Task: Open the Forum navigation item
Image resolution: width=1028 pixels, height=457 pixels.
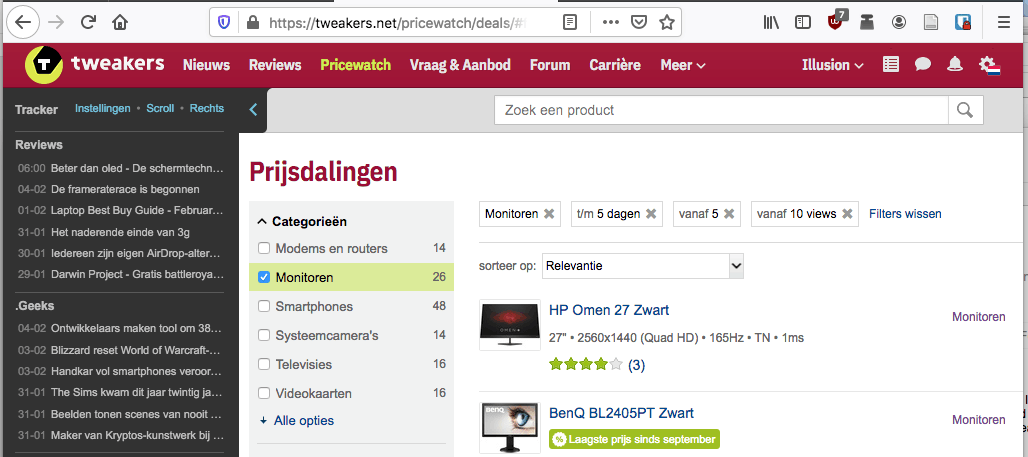Action: 550,65
